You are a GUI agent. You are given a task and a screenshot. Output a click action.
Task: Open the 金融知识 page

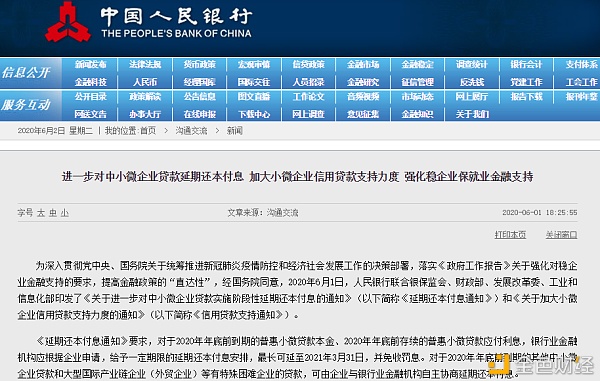417,114
